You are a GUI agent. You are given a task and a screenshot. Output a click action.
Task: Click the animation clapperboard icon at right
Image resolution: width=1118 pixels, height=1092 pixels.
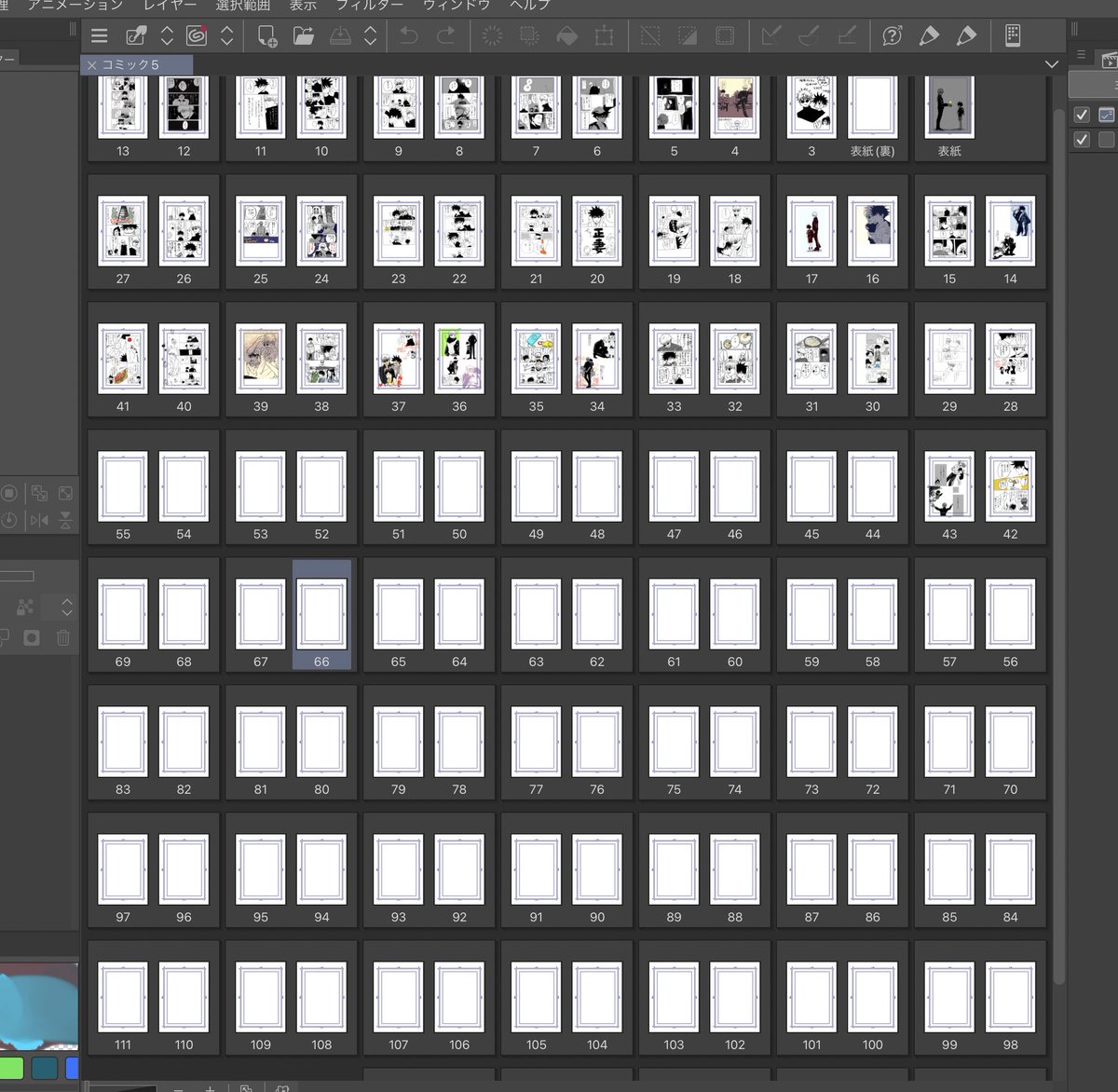[1110, 61]
